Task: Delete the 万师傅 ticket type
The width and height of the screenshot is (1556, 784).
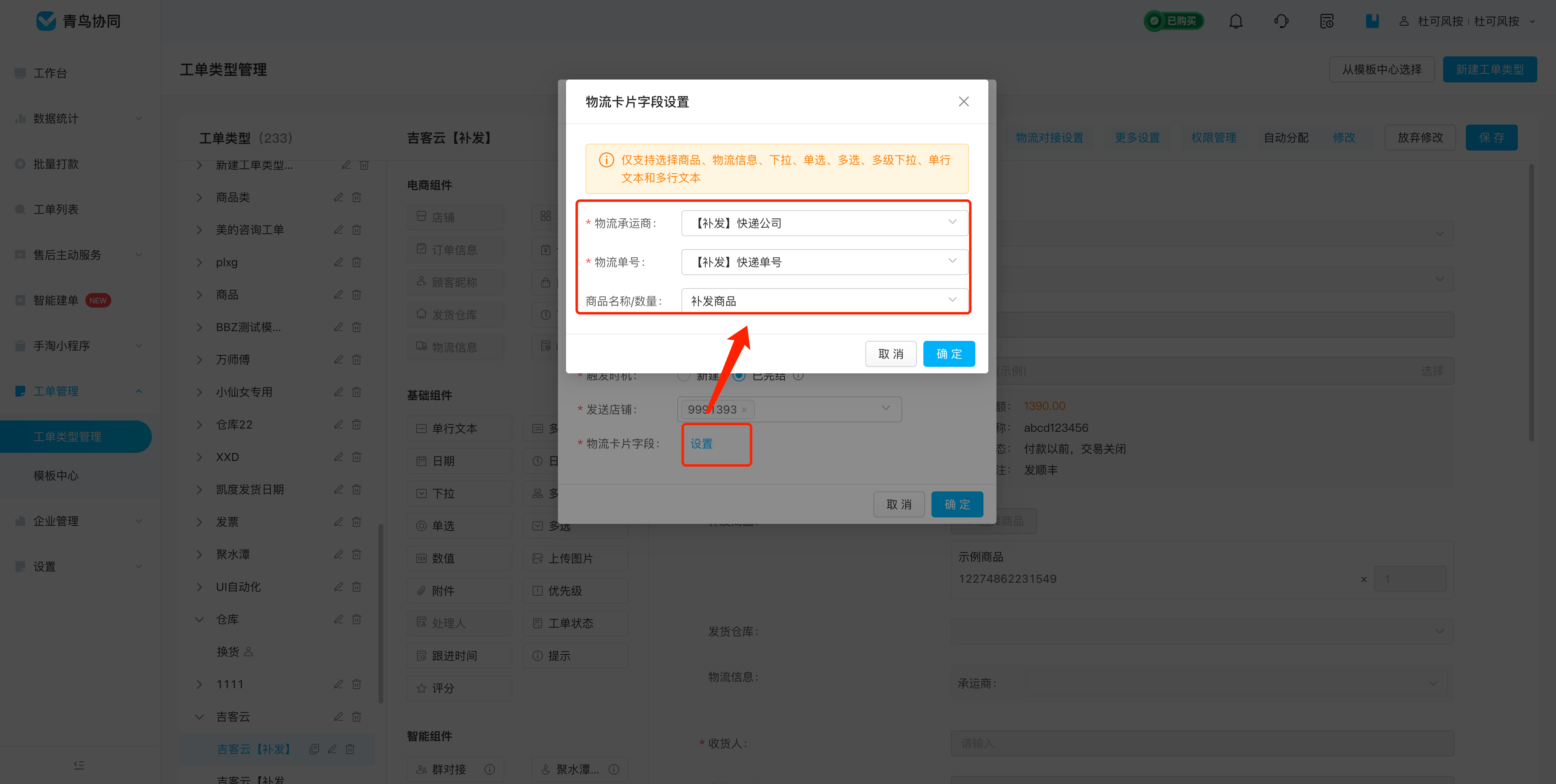Action: (357, 360)
